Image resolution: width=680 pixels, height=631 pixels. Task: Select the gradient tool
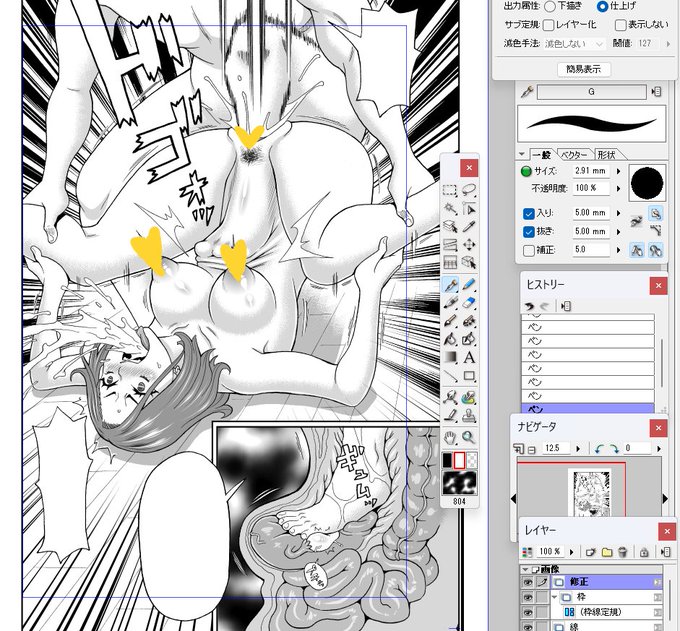[451, 357]
